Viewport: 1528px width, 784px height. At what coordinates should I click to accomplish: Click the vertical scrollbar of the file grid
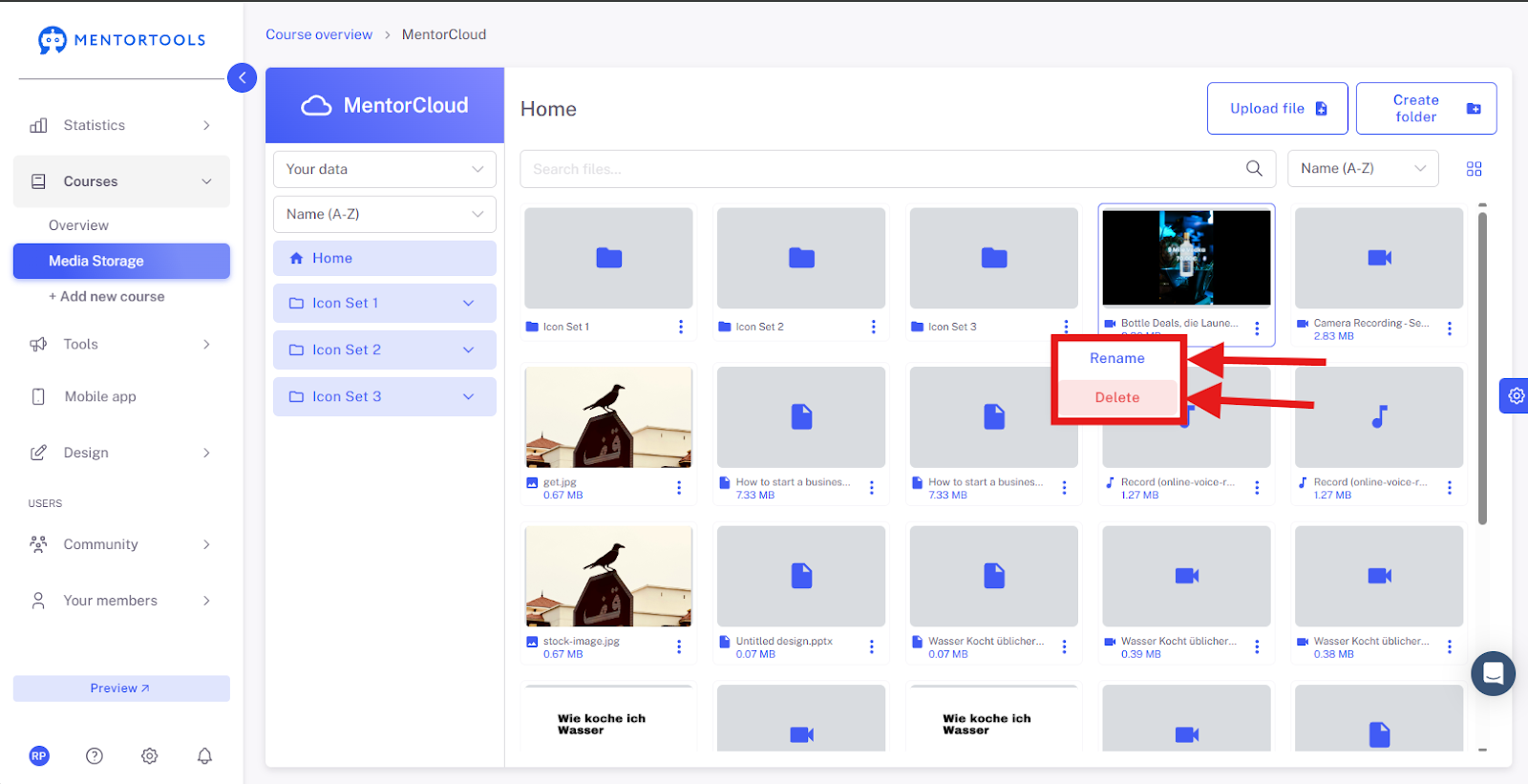1482,368
